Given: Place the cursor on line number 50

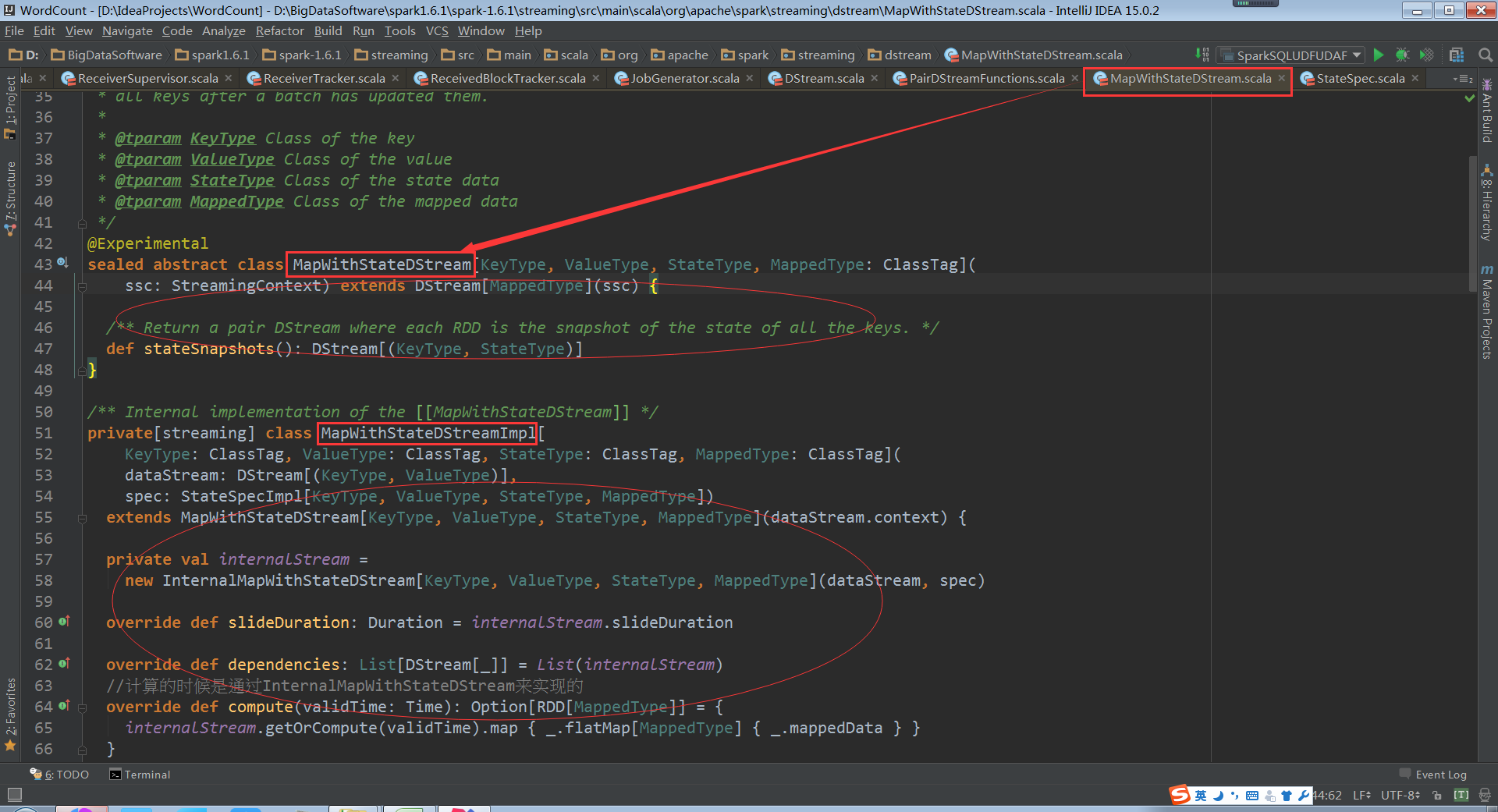Looking at the screenshot, I should [44, 412].
